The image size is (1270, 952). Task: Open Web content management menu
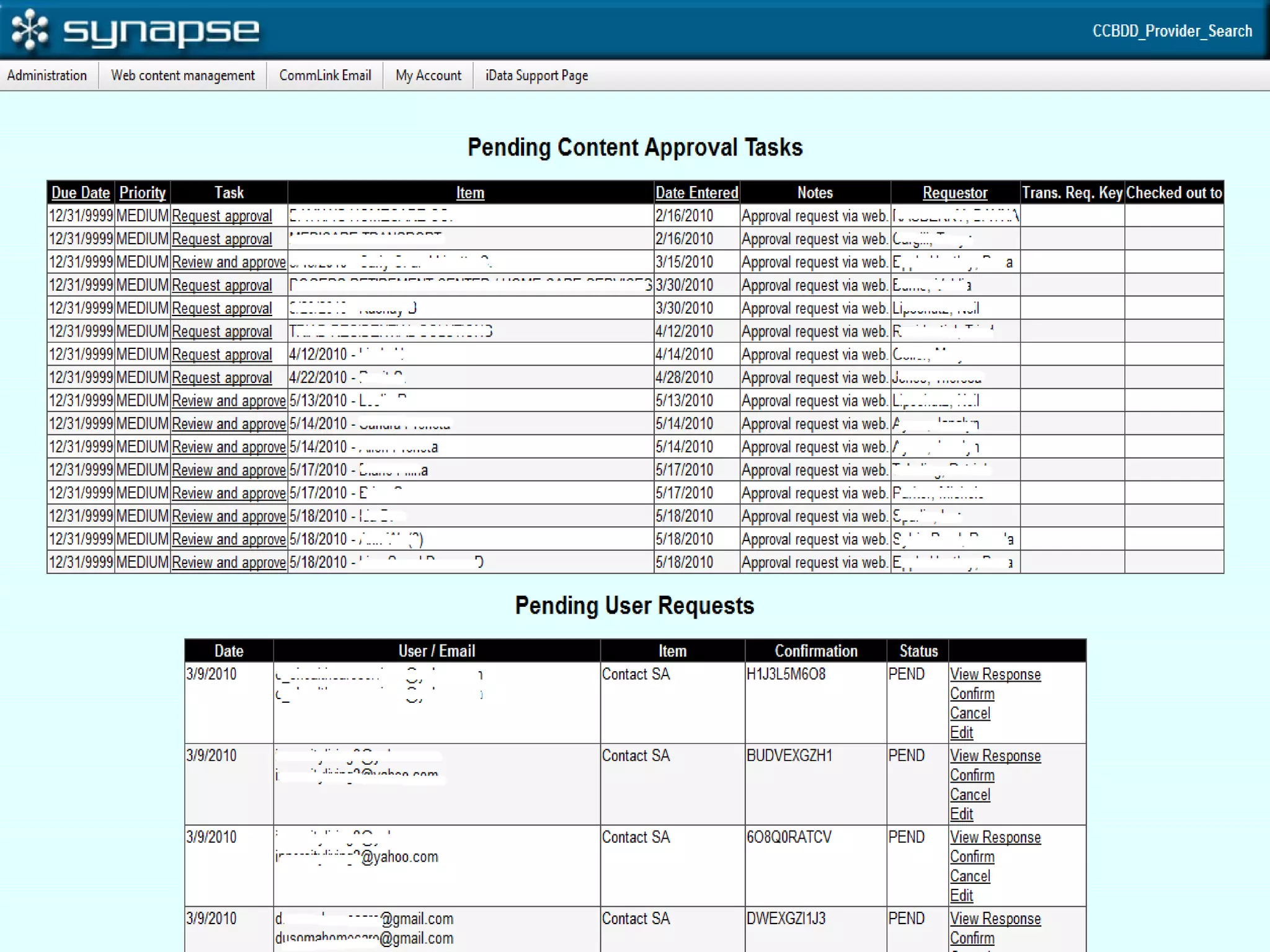click(182, 76)
